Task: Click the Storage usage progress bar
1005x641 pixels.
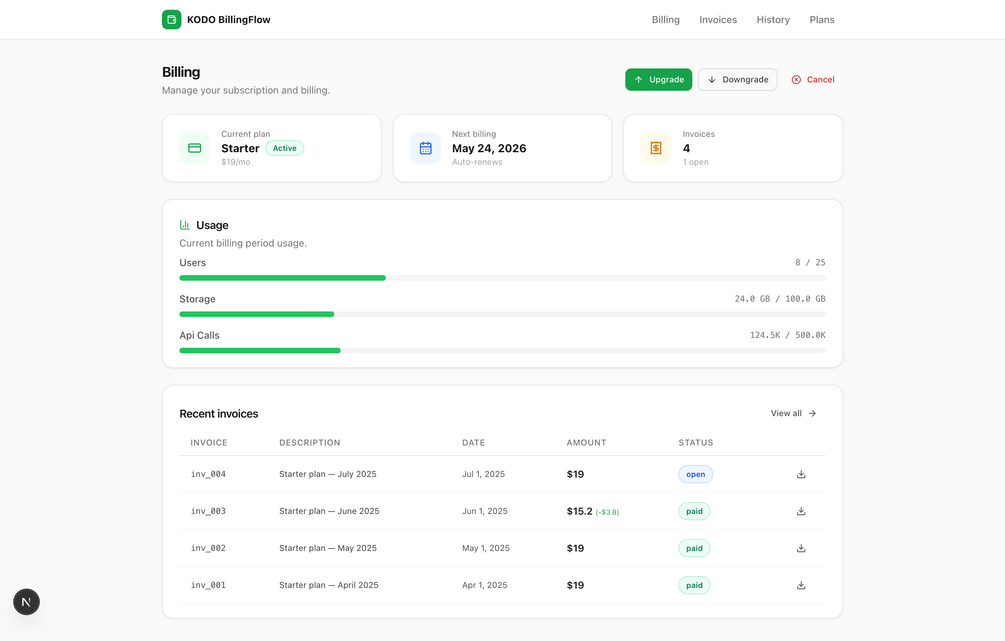Action: point(502,314)
